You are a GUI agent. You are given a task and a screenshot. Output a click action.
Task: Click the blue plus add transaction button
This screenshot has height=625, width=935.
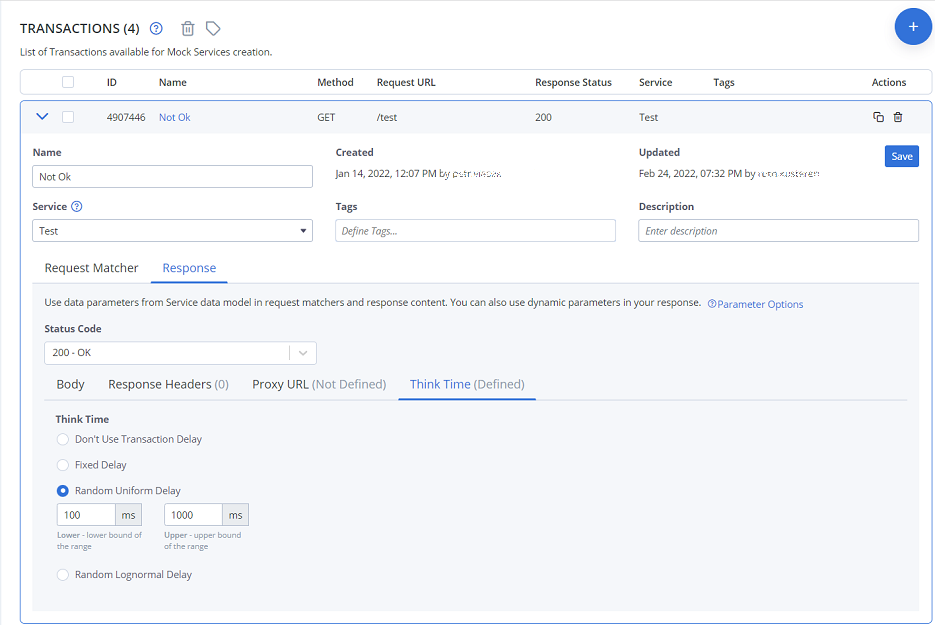coord(913,27)
